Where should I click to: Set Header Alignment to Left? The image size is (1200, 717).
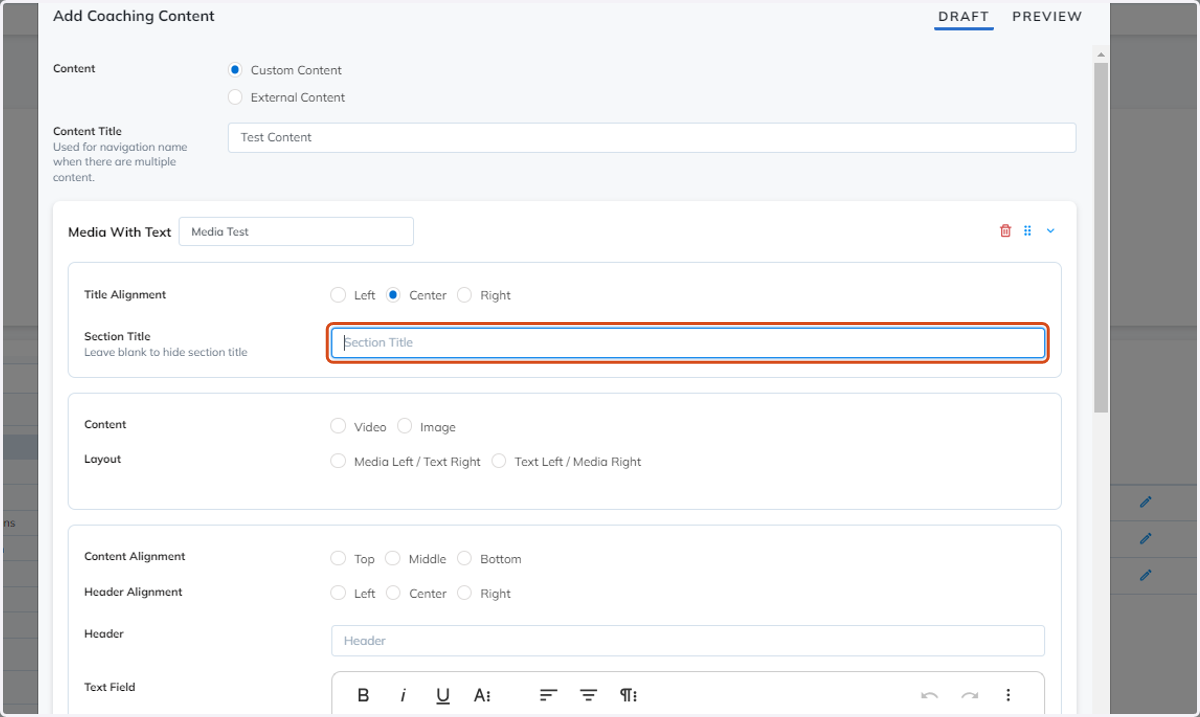tap(338, 593)
